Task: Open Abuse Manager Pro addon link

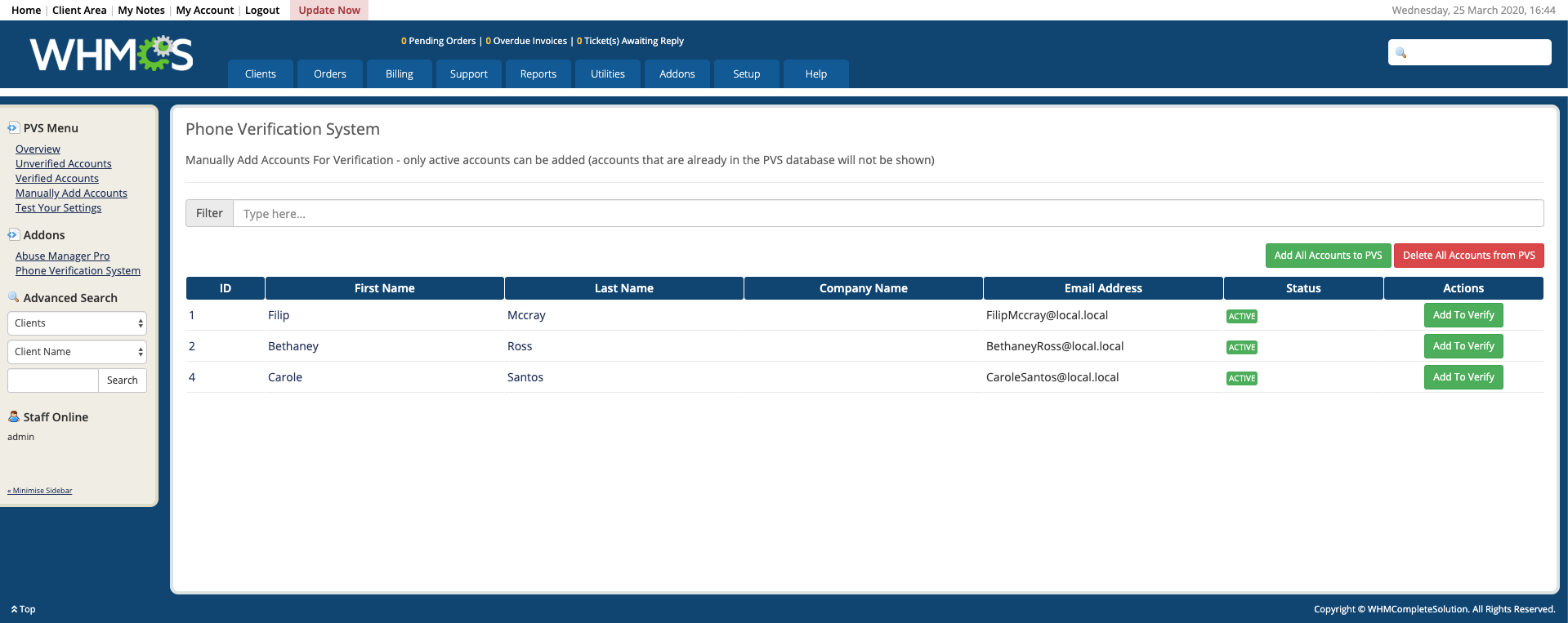Action: tap(62, 256)
